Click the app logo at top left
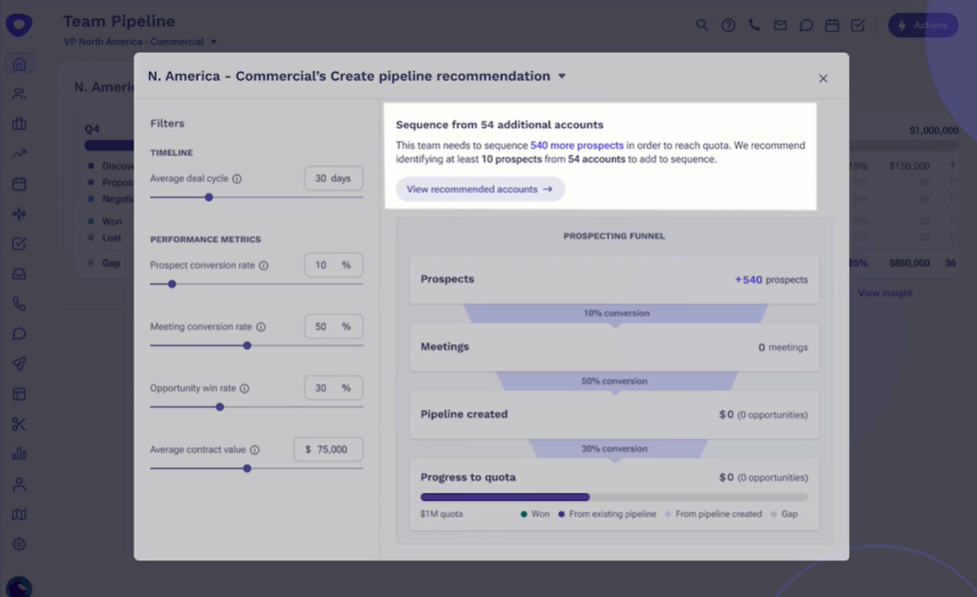Viewport: 977px width, 597px height. point(19,25)
